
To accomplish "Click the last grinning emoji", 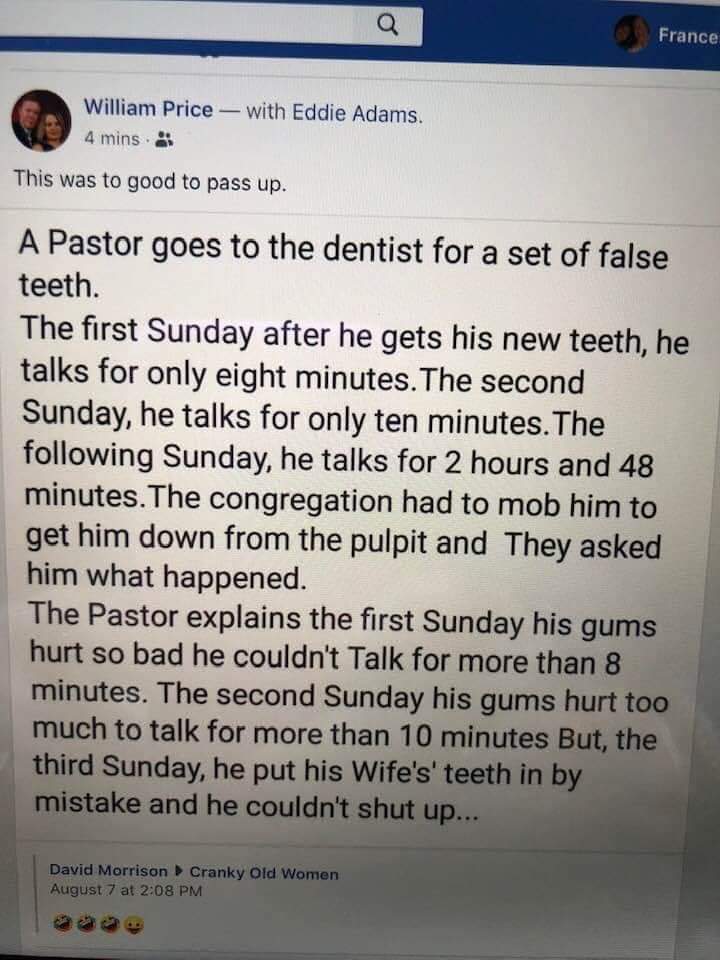I will coord(132,926).
